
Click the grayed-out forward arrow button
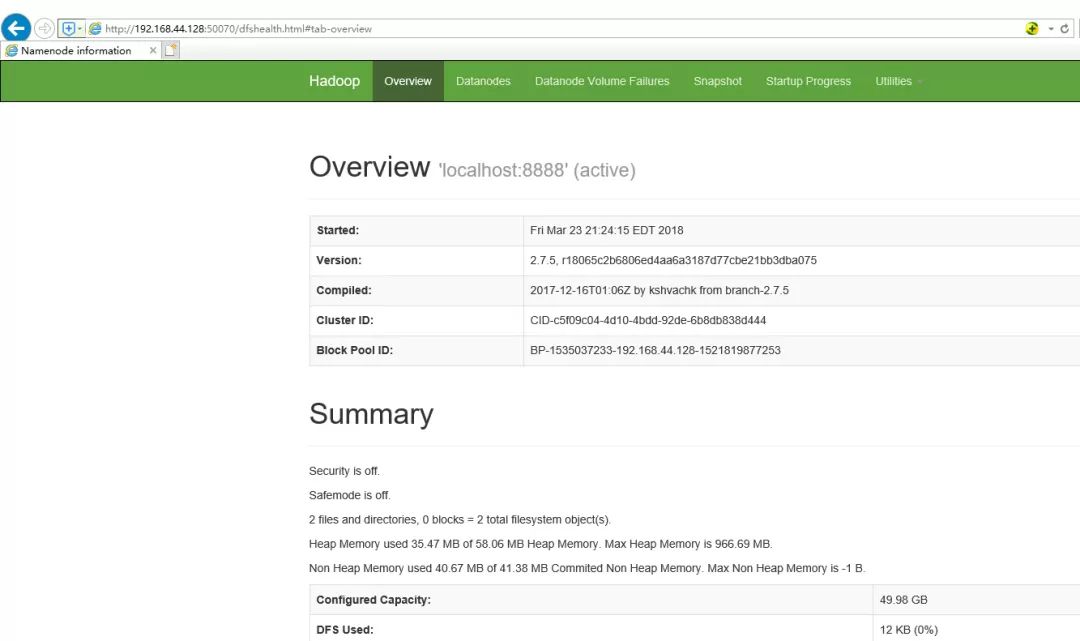44,28
